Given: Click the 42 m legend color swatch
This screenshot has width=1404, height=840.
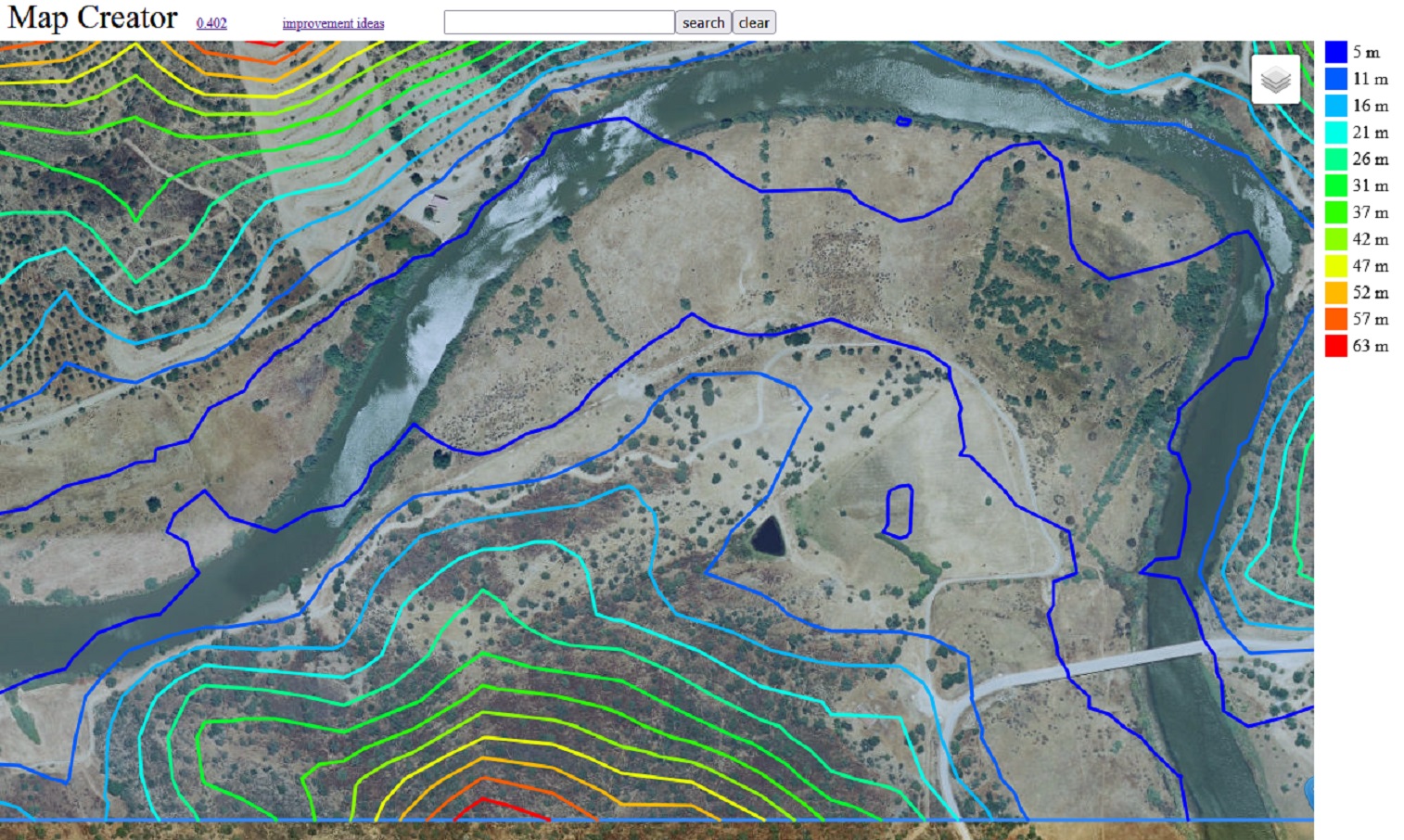Looking at the screenshot, I should point(1335,239).
